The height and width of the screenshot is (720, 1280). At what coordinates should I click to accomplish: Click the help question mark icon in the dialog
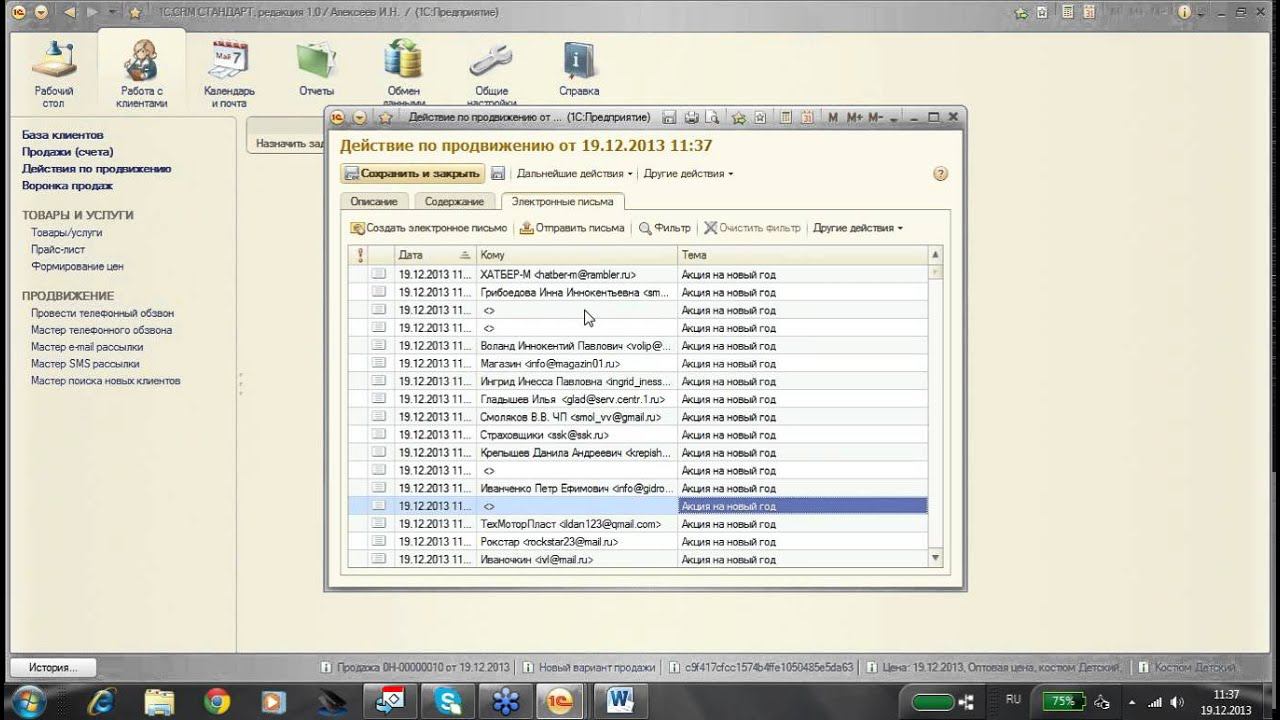click(940, 173)
